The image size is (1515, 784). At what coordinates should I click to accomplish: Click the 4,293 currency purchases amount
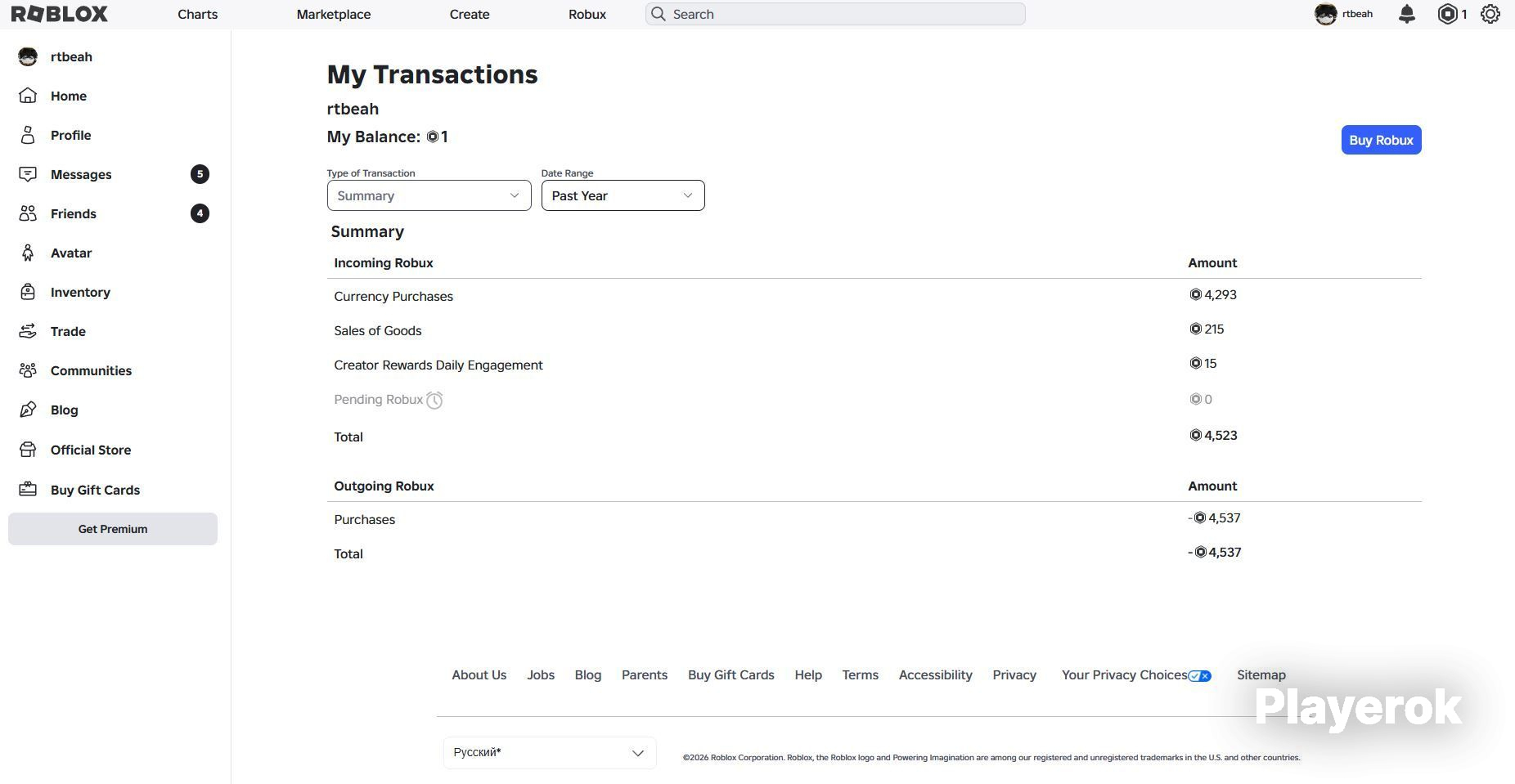click(x=1213, y=295)
